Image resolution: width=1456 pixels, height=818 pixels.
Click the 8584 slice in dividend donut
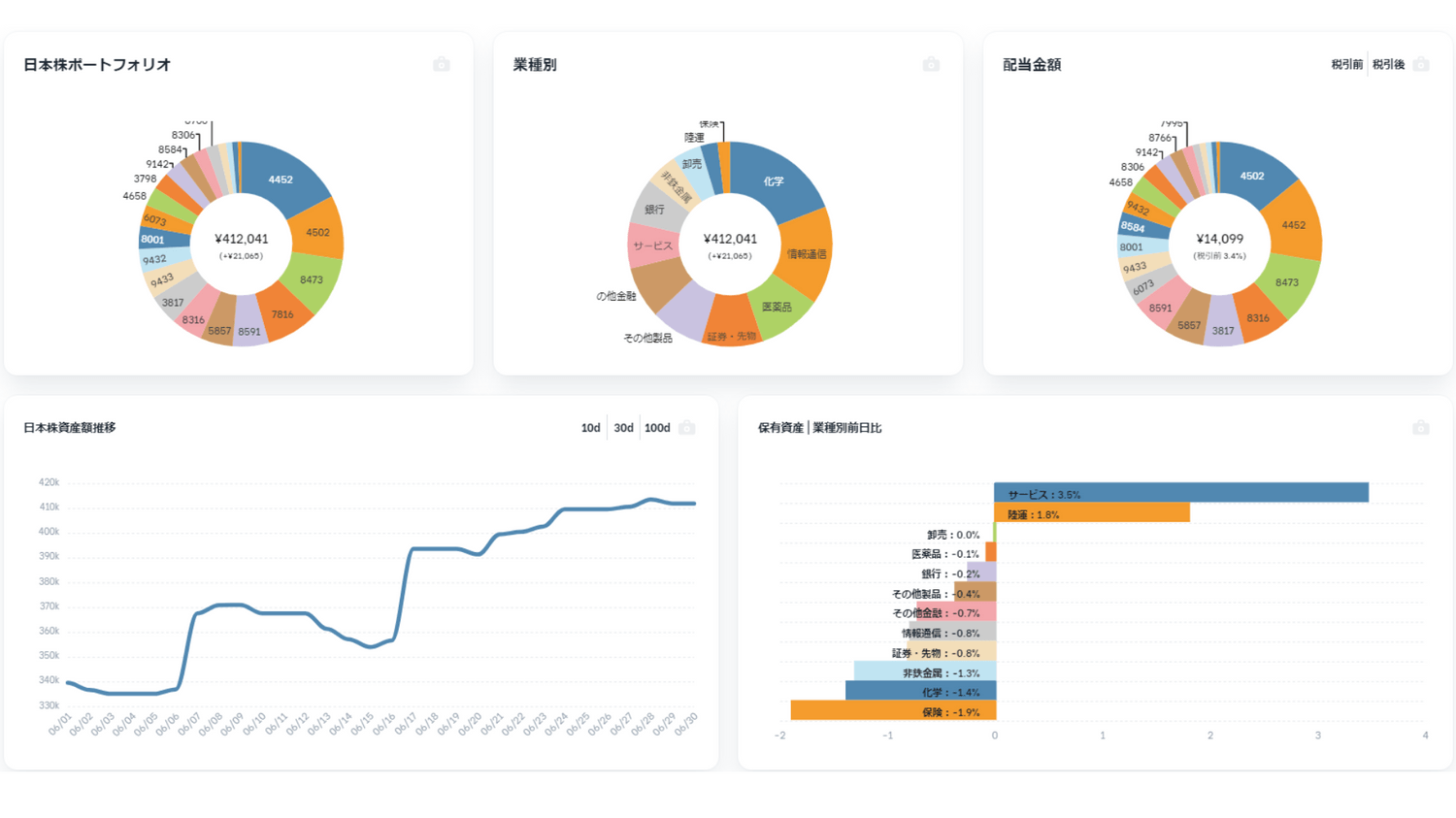[1133, 226]
